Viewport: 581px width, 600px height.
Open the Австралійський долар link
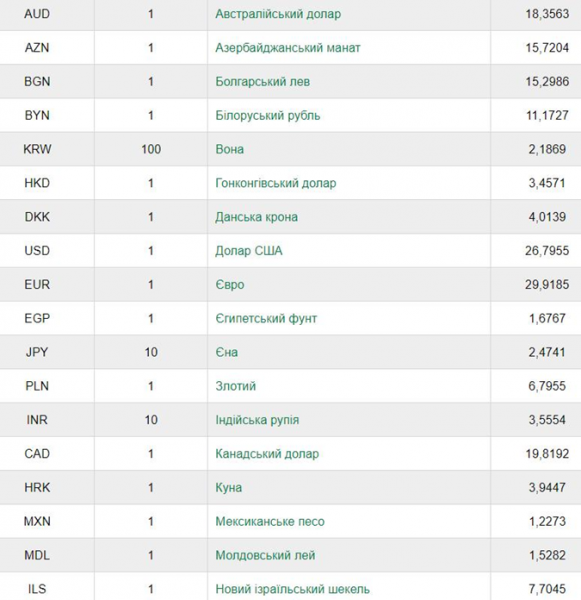pos(278,14)
